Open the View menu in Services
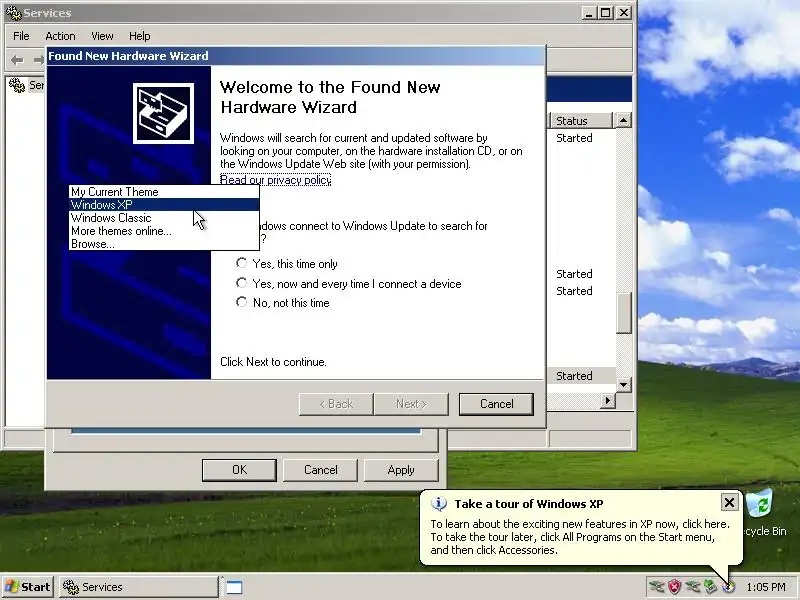 pyautogui.click(x=102, y=36)
